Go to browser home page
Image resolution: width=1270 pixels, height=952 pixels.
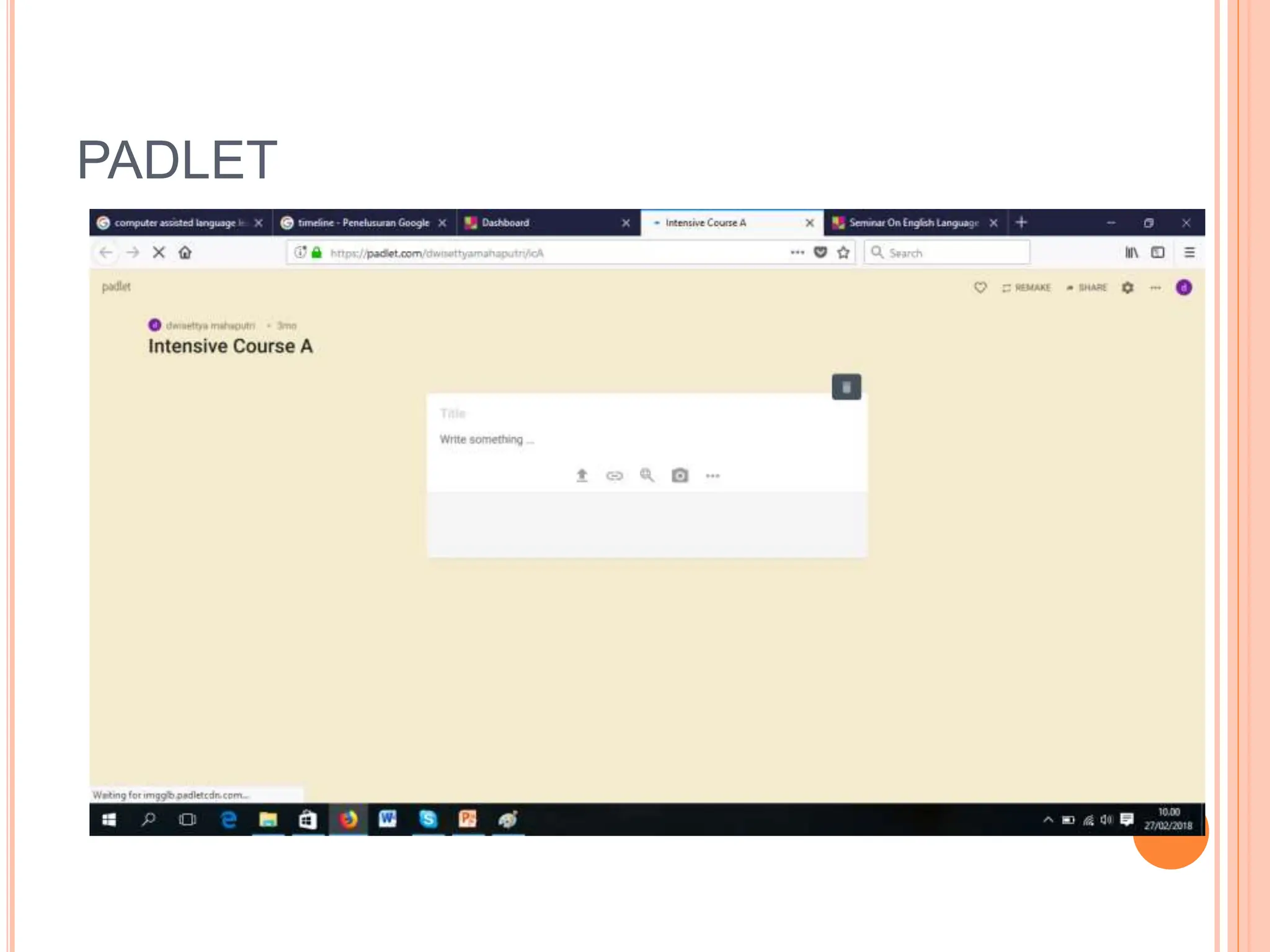(x=185, y=252)
